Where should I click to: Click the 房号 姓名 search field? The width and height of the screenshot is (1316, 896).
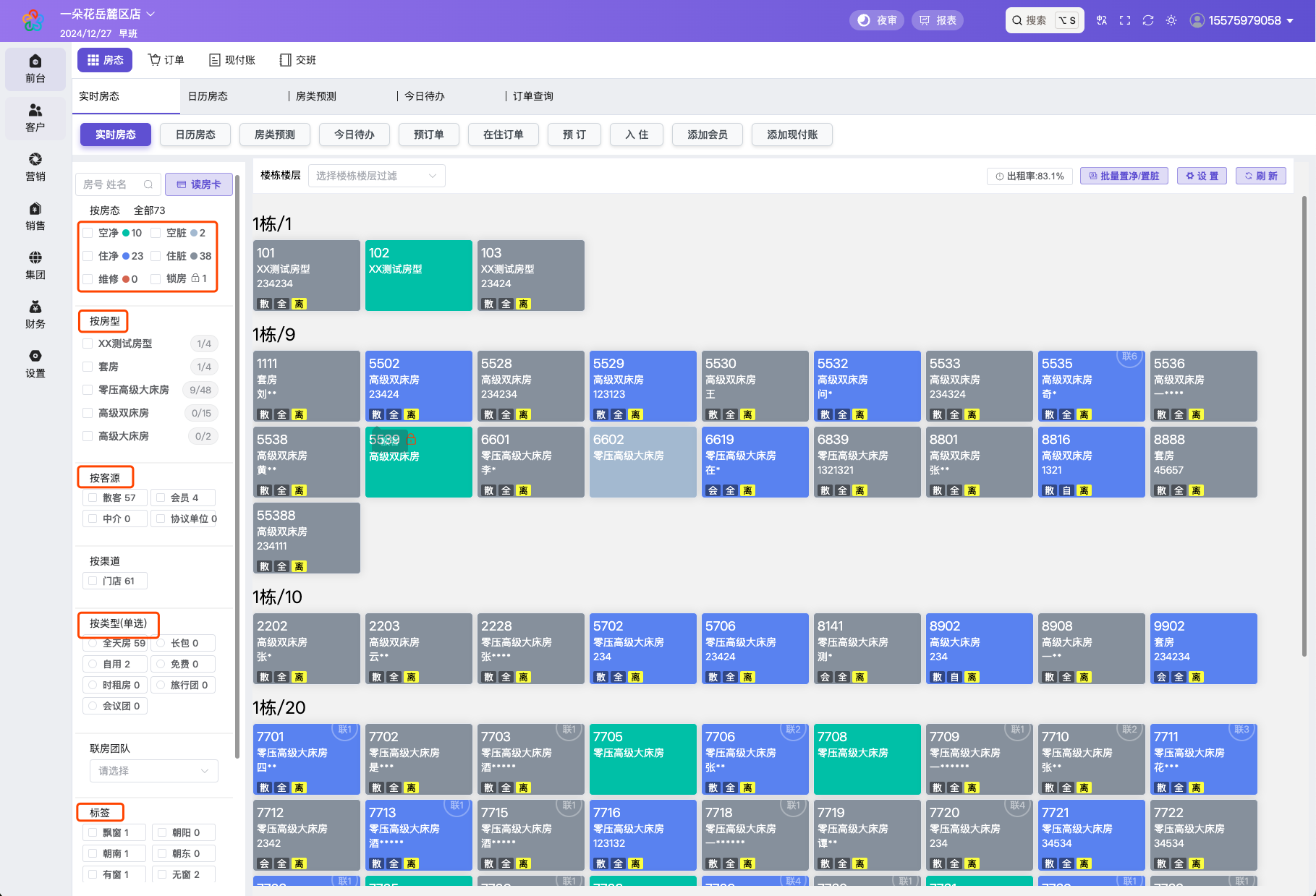pos(113,184)
